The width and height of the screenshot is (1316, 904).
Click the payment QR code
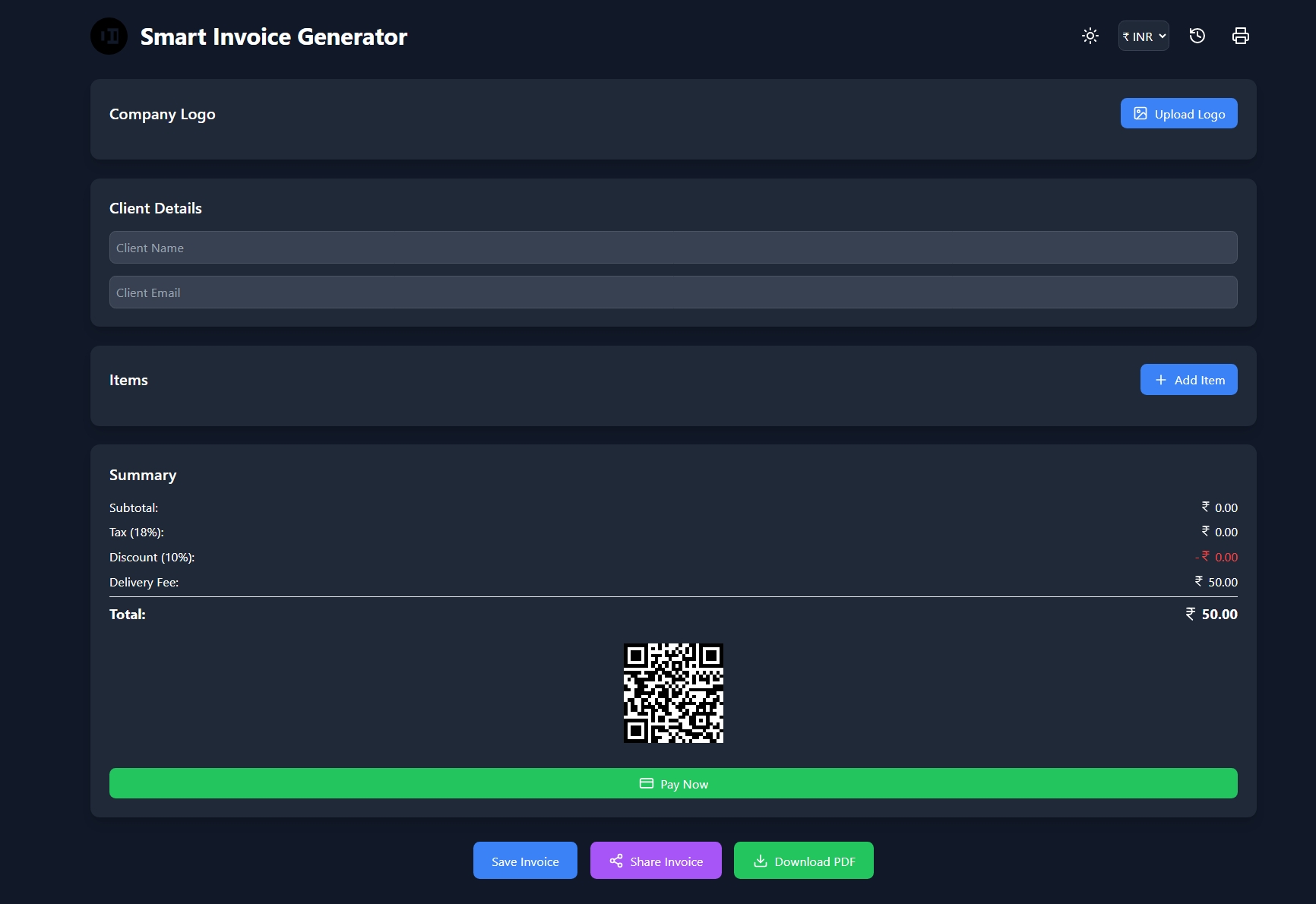pos(673,694)
